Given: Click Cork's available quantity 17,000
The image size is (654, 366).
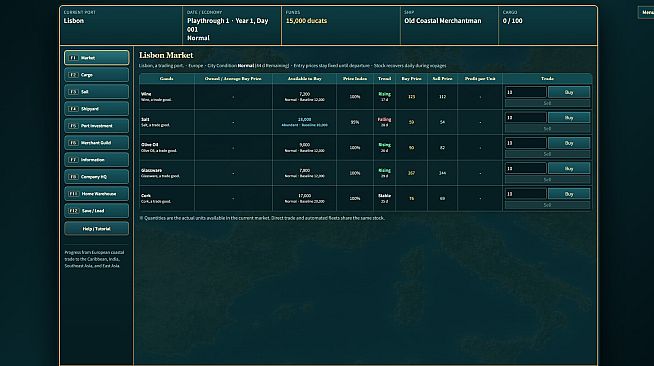Looking at the screenshot, I should coord(304,196).
